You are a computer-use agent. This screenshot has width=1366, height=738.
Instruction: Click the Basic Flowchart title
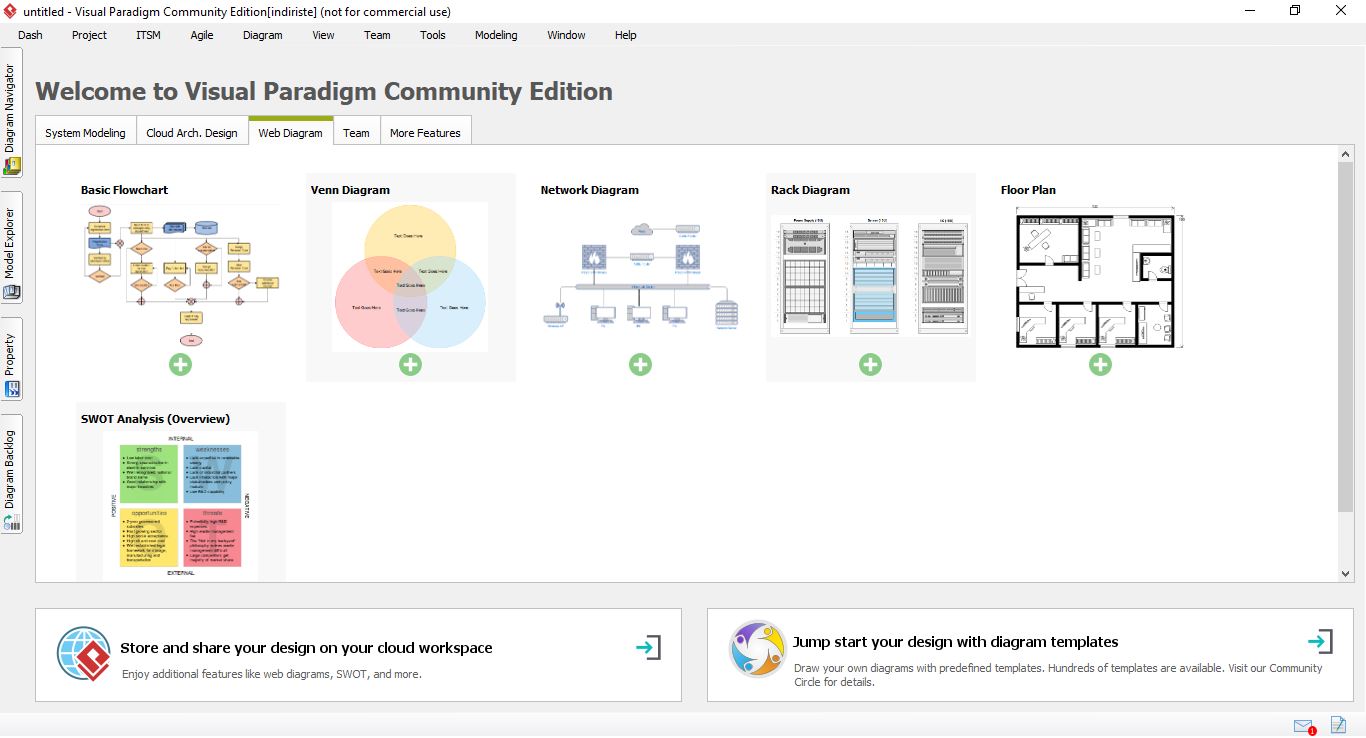[125, 190]
